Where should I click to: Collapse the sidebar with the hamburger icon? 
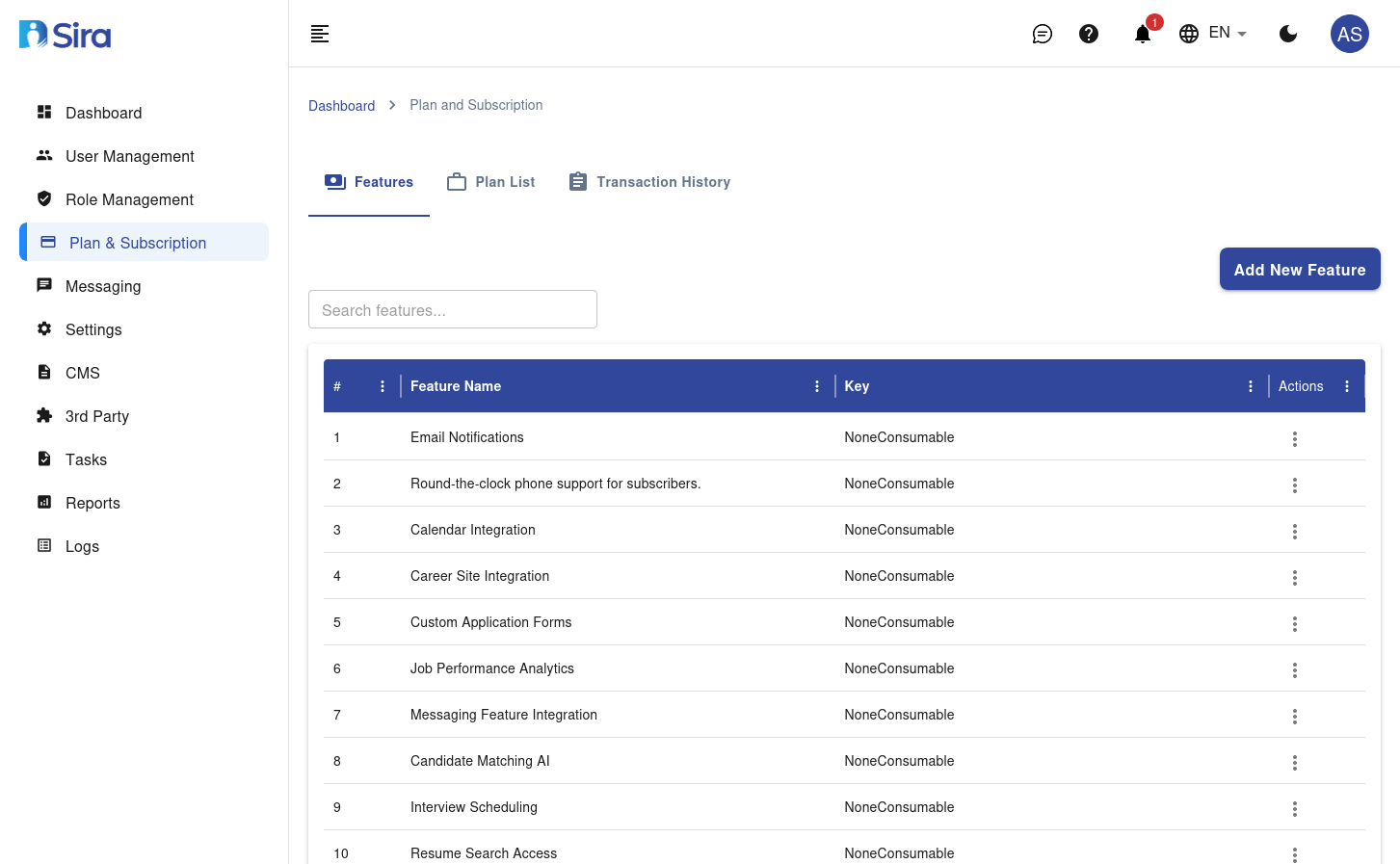tap(319, 33)
